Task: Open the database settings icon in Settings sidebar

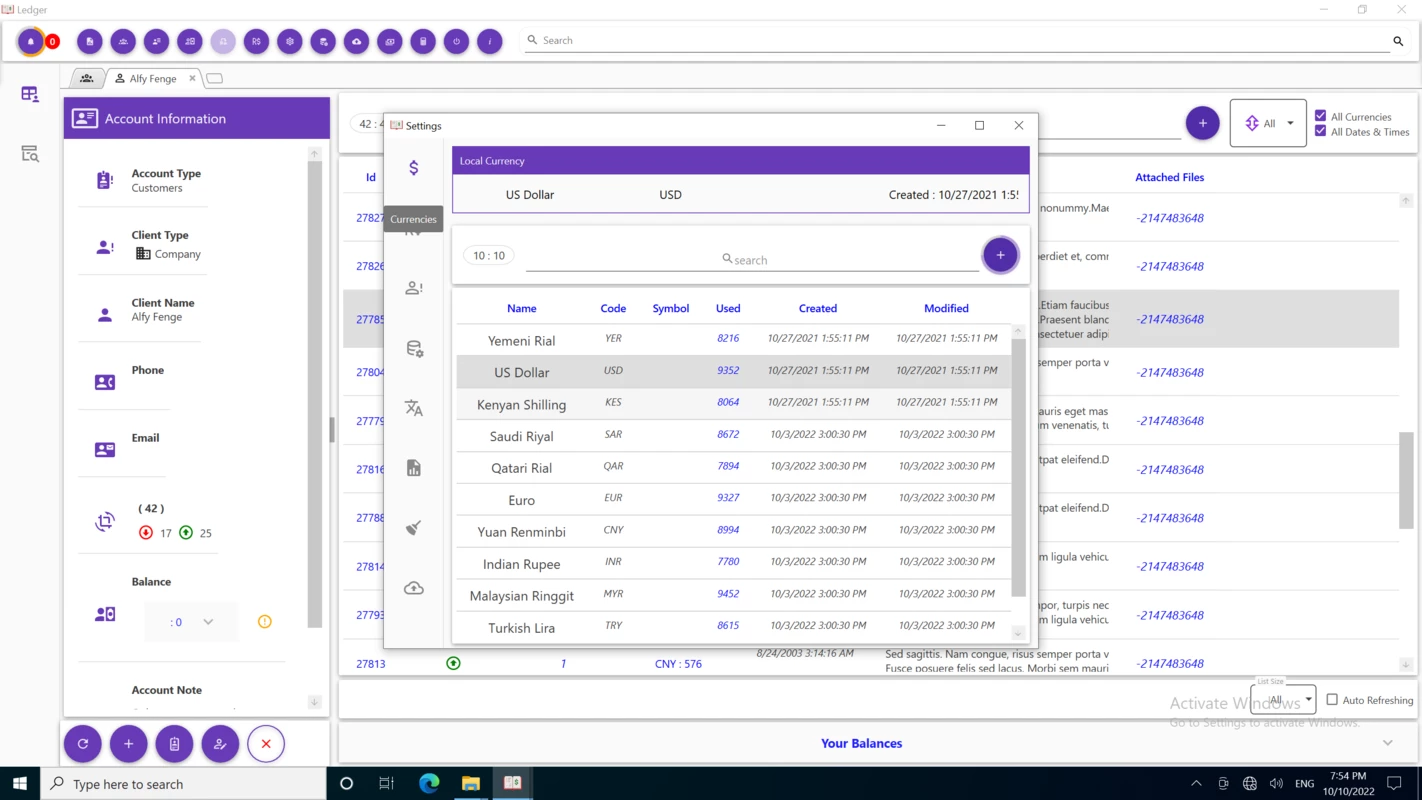Action: pyautogui.click(x=414, y=348)
